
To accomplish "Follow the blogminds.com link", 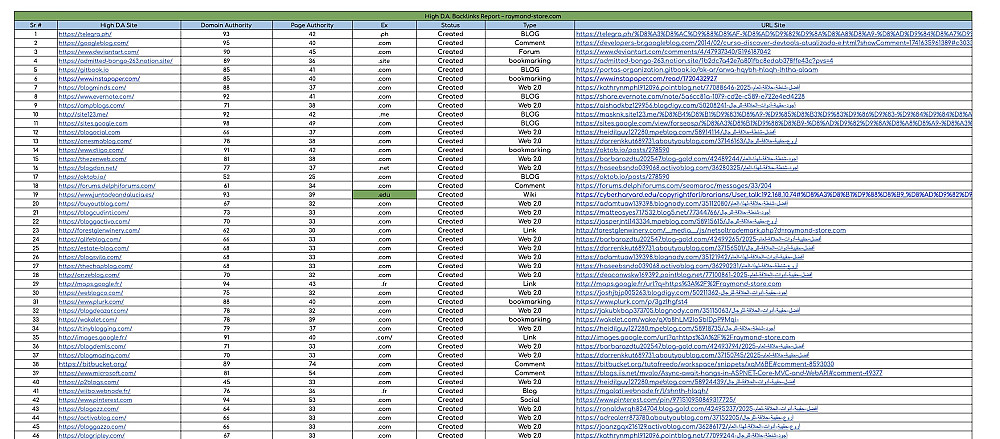I will point(94,88).
